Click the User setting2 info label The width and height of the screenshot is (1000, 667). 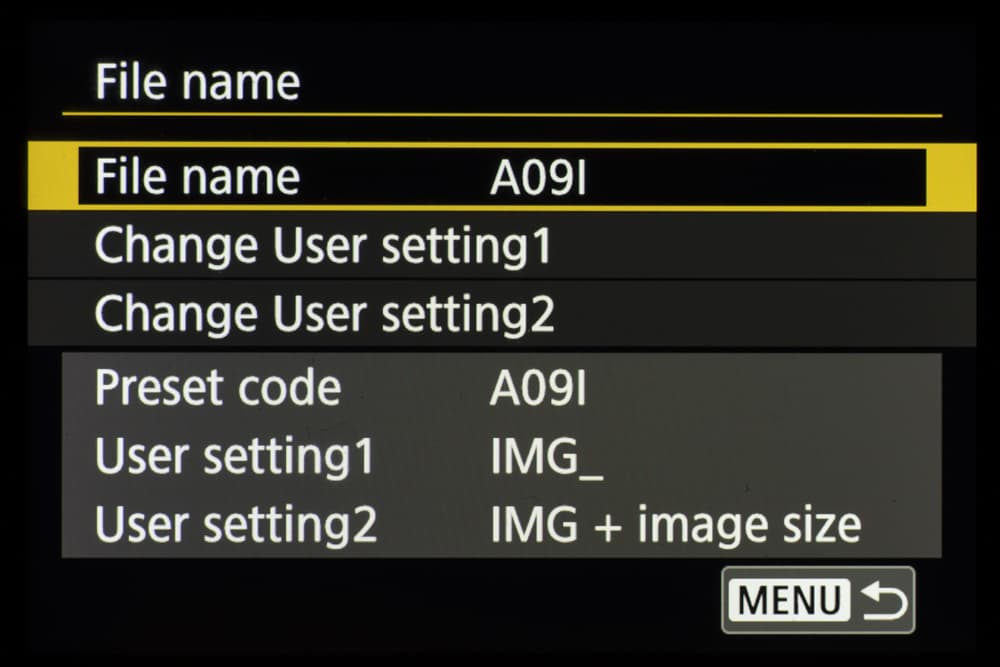(236, 524)
